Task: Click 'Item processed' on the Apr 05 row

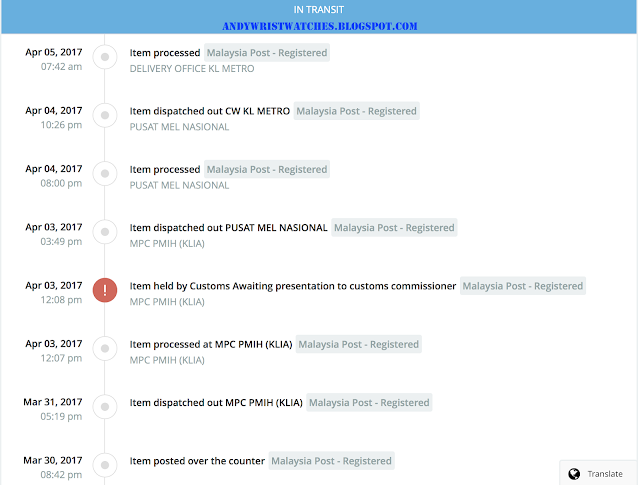Action: (165, 53)
